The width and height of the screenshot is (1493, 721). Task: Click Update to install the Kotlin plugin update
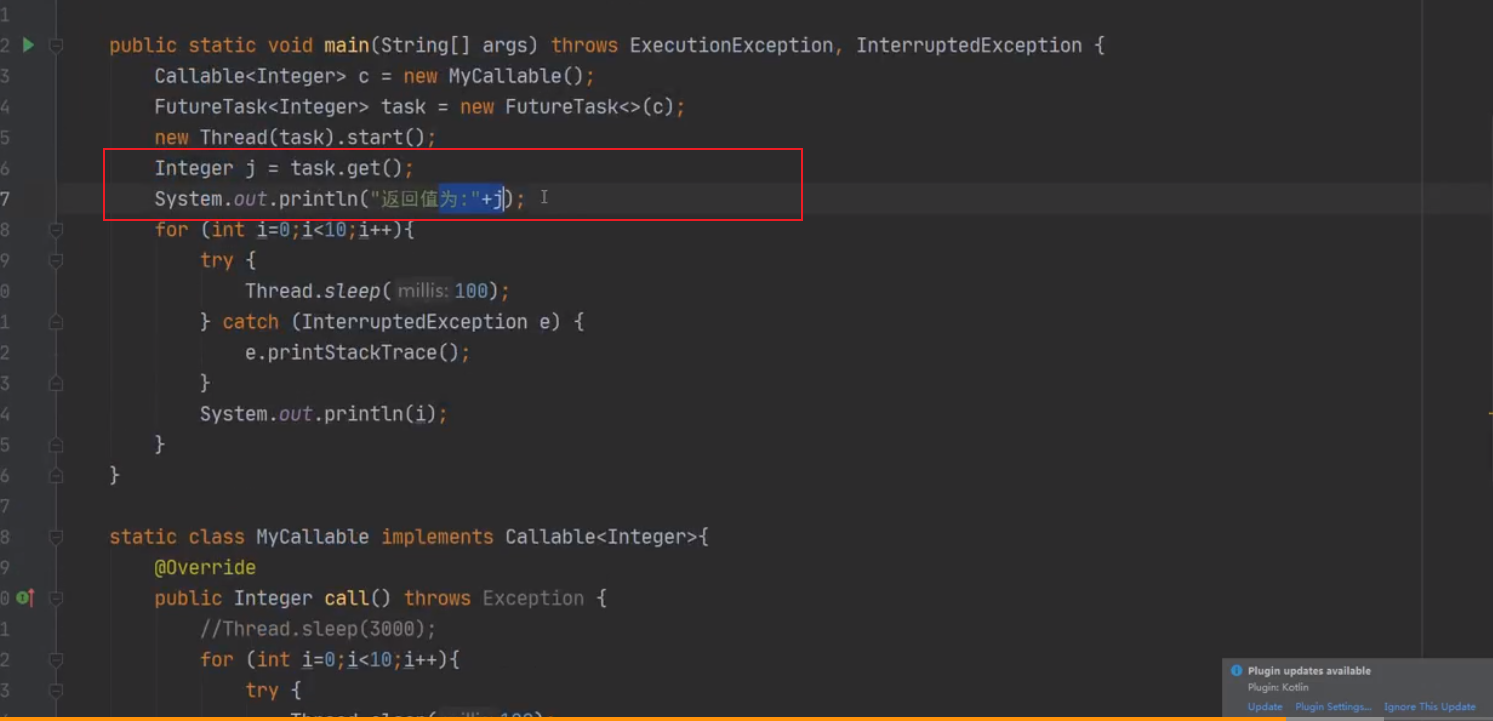click(1264, 706)
